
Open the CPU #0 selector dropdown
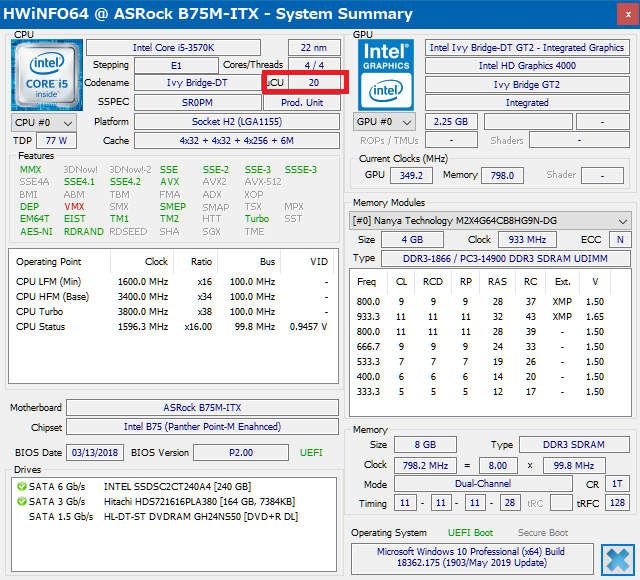point(42,122)
